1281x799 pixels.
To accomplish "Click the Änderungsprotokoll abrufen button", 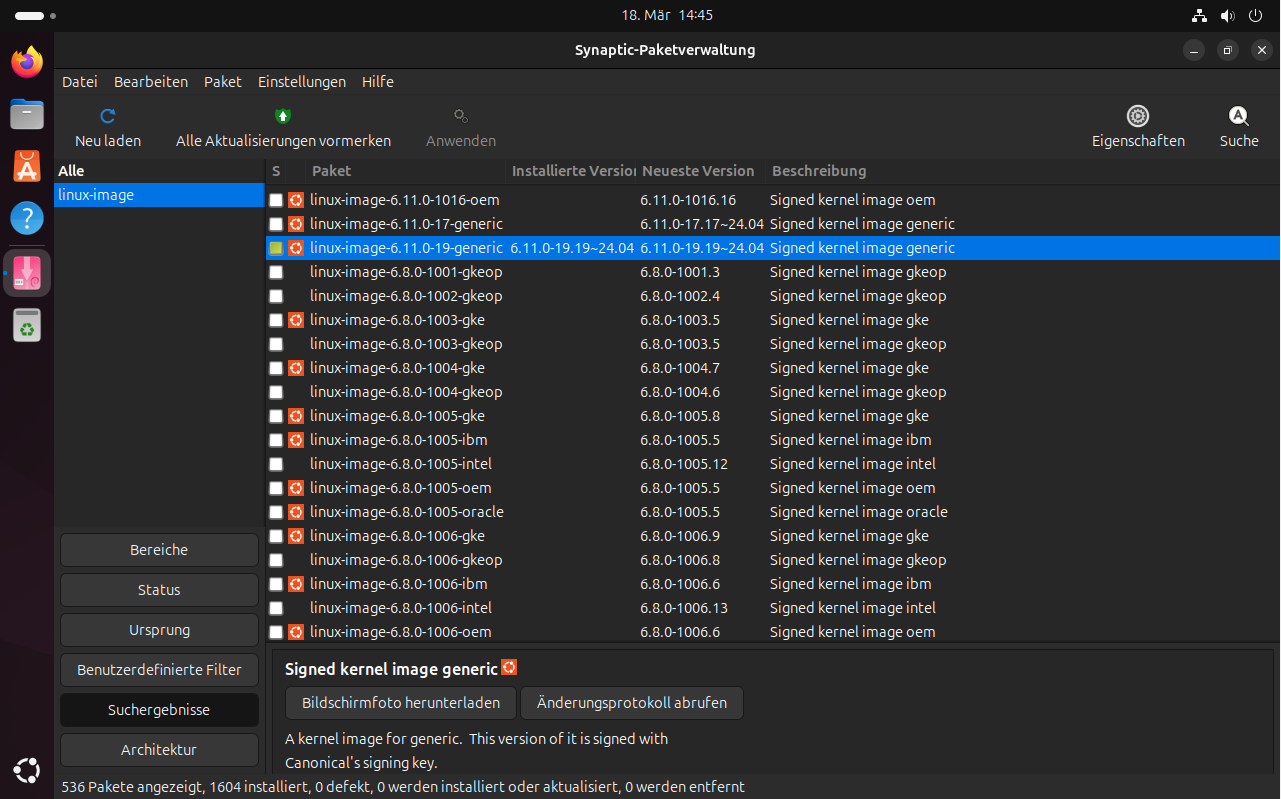I will [x=631, y=703].
